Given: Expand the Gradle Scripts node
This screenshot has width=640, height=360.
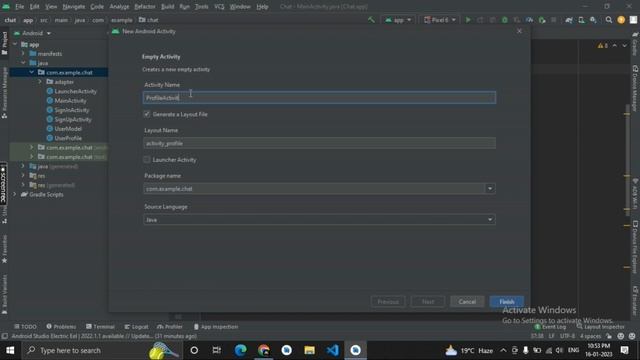Looking at the screenshot, I should point(15,194).
